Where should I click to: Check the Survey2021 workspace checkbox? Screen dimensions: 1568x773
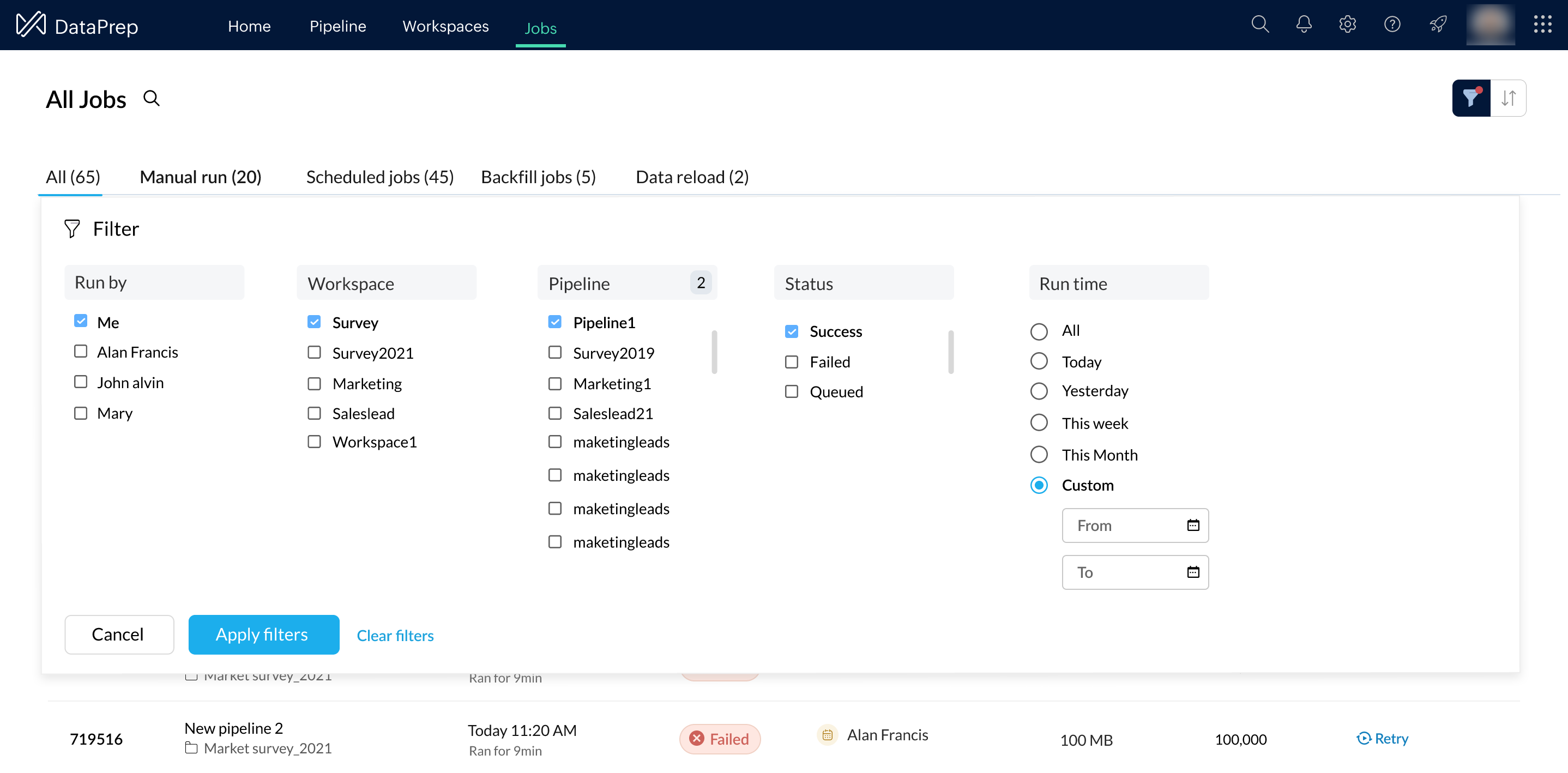(314, 353)
